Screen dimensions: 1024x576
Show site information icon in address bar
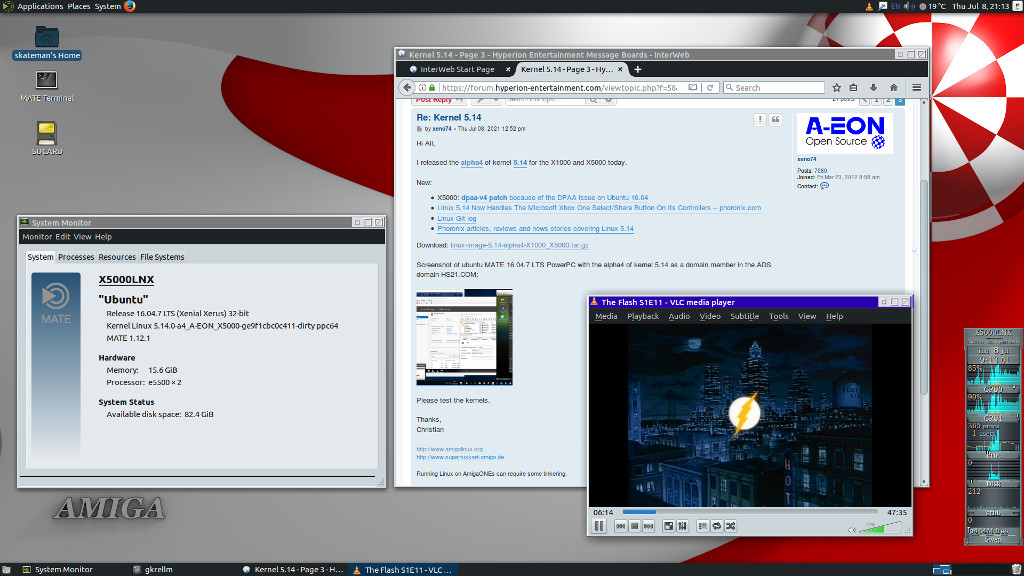click(x=422, y=88)
